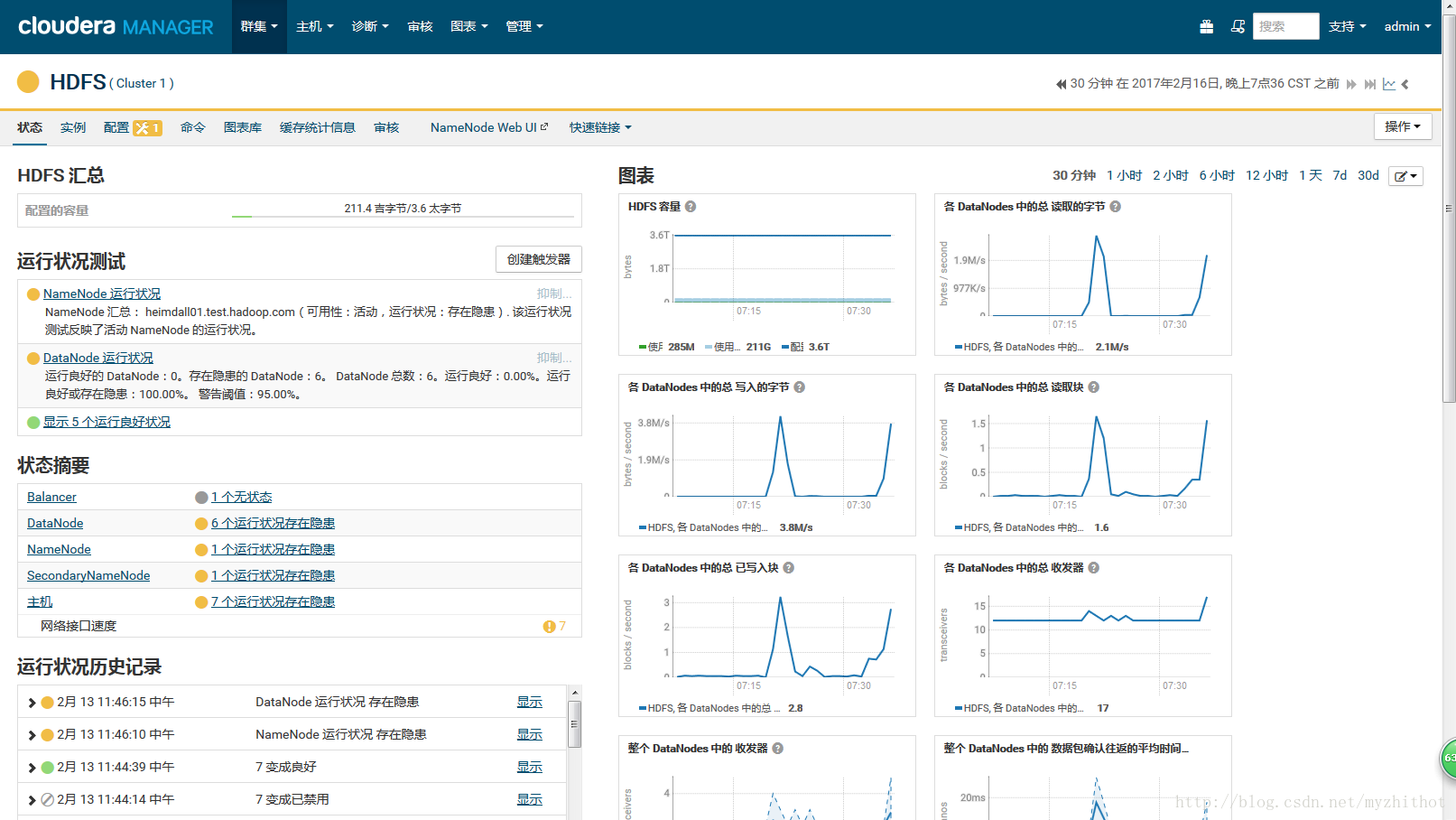Viewport: 1456px width, 820px height.
Task: Open the HDFS 容量 chart
Action: coord(767,275)
